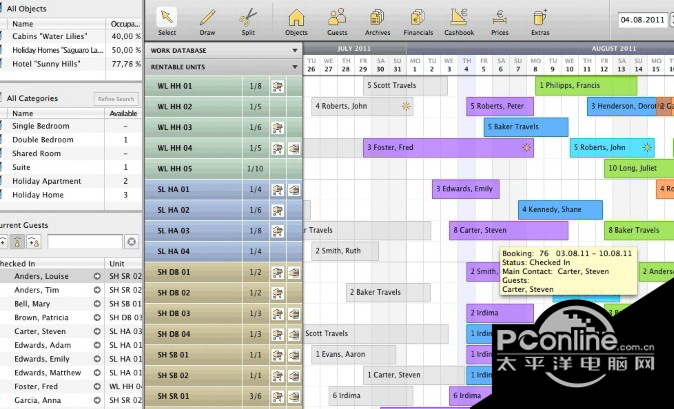The height and width of the screenshot is (409, 674).
Task: Click the hand icon in the WL HH 04 row
Action: [294, 148]
